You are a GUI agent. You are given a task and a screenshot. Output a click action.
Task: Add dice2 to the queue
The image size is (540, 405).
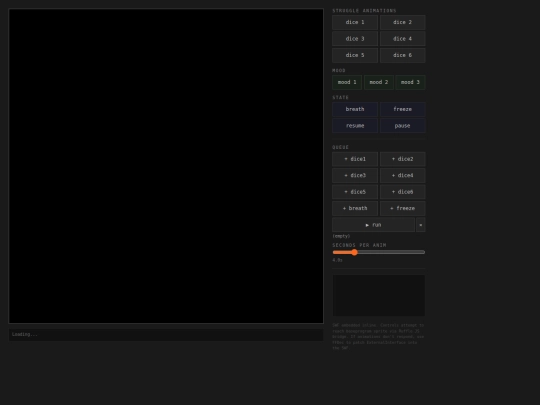click(402, 159)
